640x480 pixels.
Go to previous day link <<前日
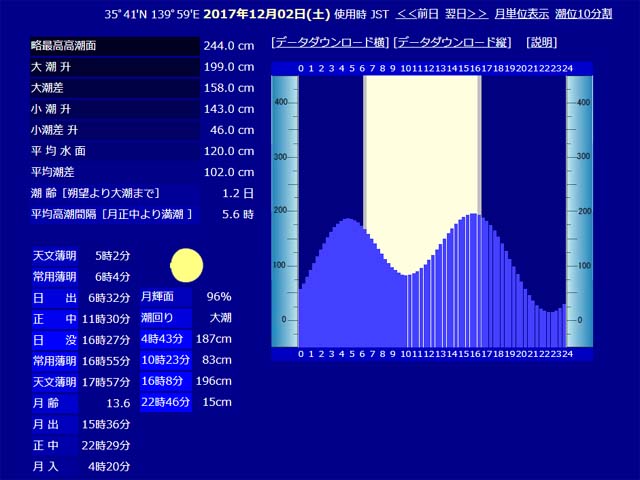coord(417,14)
